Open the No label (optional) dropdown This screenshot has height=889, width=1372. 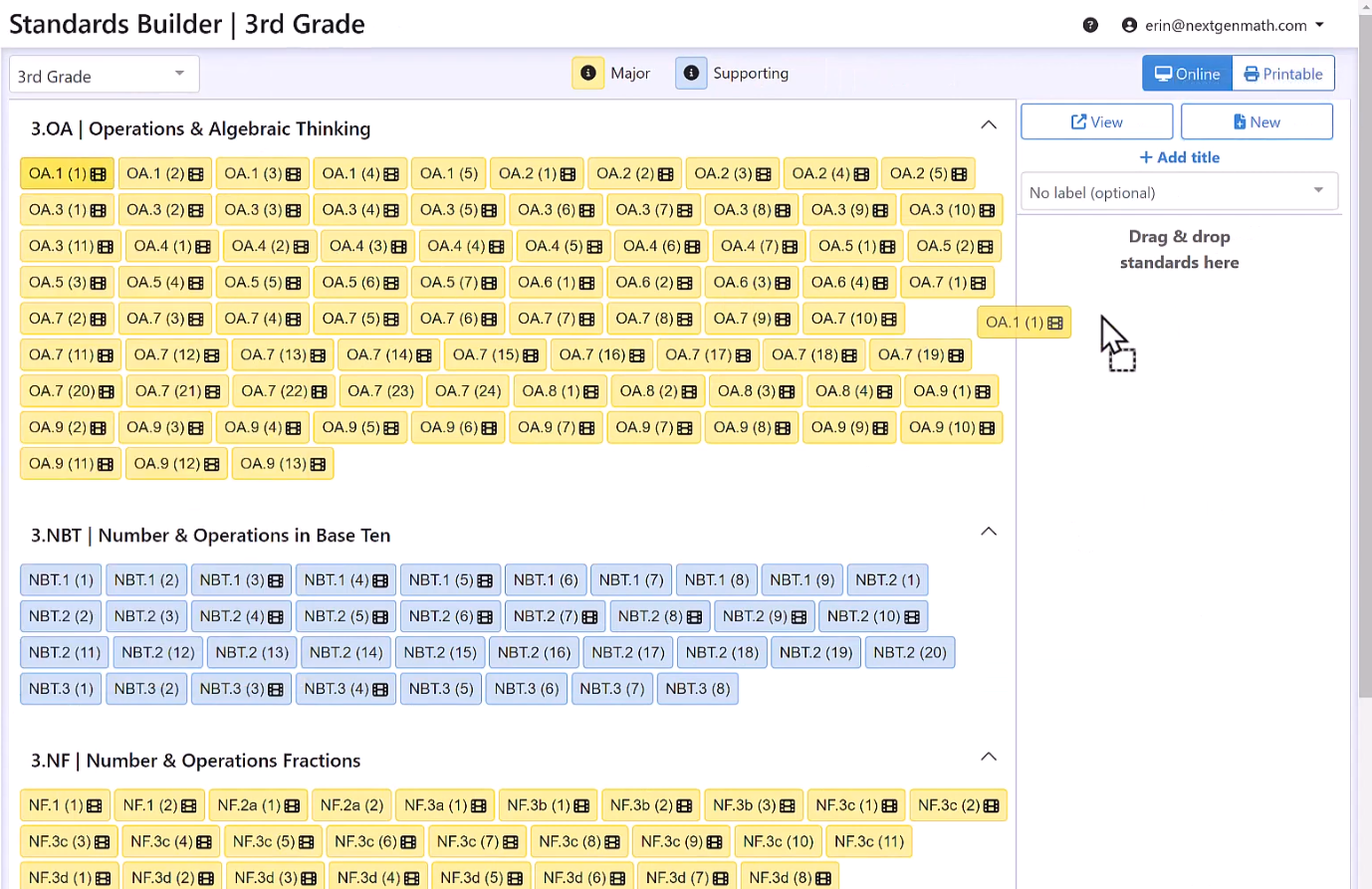(x=1179, y=191)
